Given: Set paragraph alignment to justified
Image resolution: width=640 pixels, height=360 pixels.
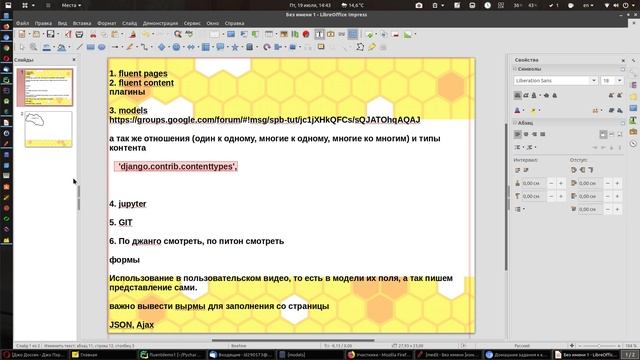Looking at the screenshot, I should click(x=543, y=134).
